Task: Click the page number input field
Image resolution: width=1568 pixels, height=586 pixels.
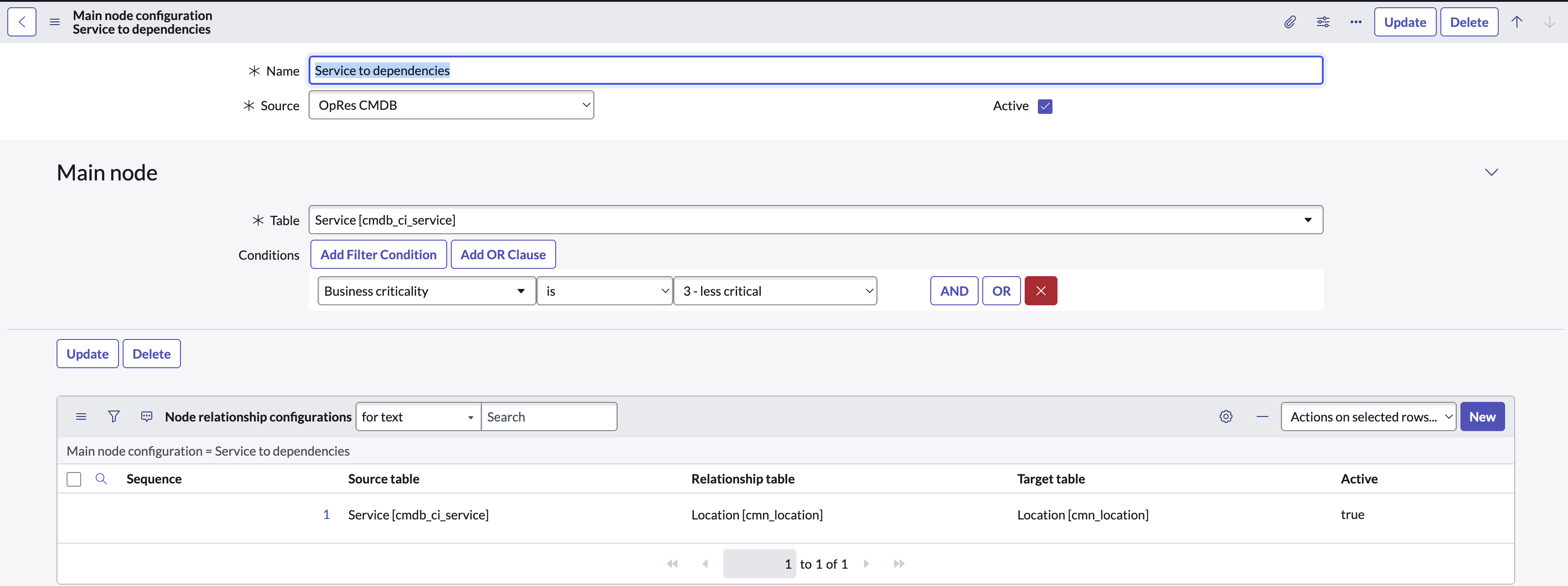Action: [x=759, y=564]
